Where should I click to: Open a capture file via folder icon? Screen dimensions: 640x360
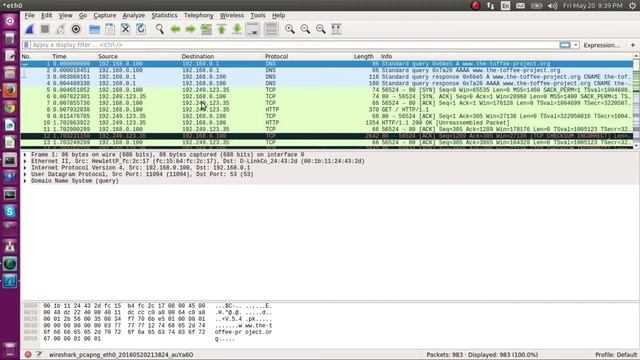pos(95,29)
